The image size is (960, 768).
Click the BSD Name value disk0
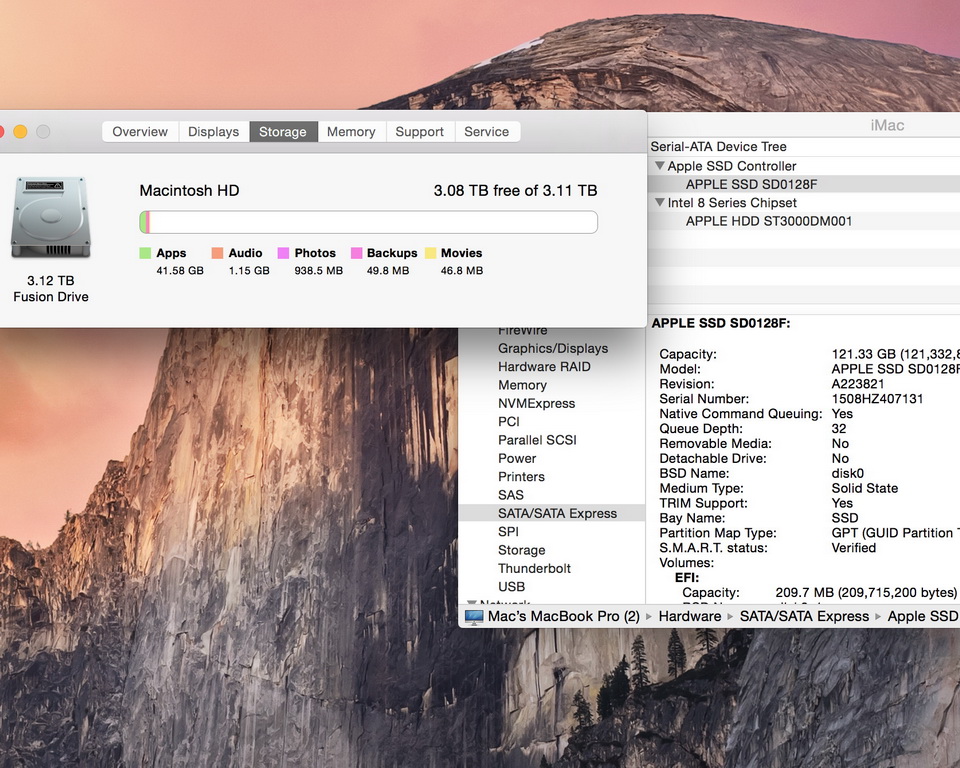(x=847, y=474)
